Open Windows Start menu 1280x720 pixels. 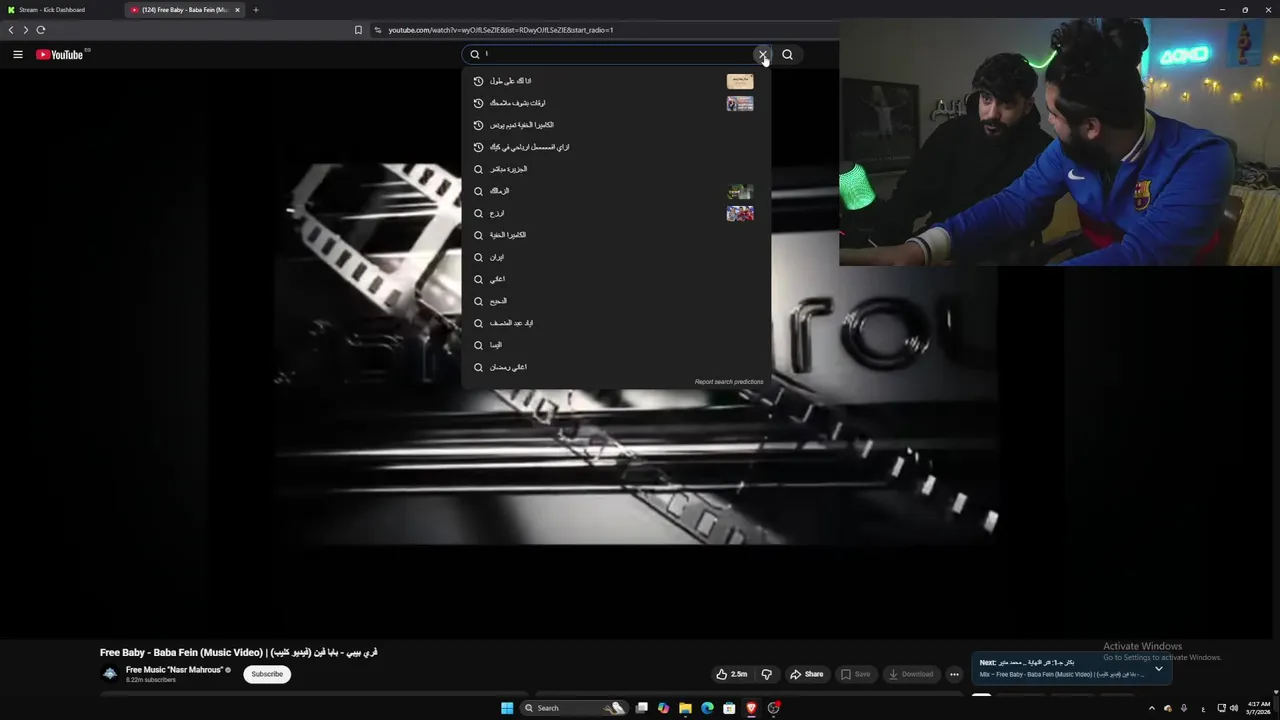[507, 708]
